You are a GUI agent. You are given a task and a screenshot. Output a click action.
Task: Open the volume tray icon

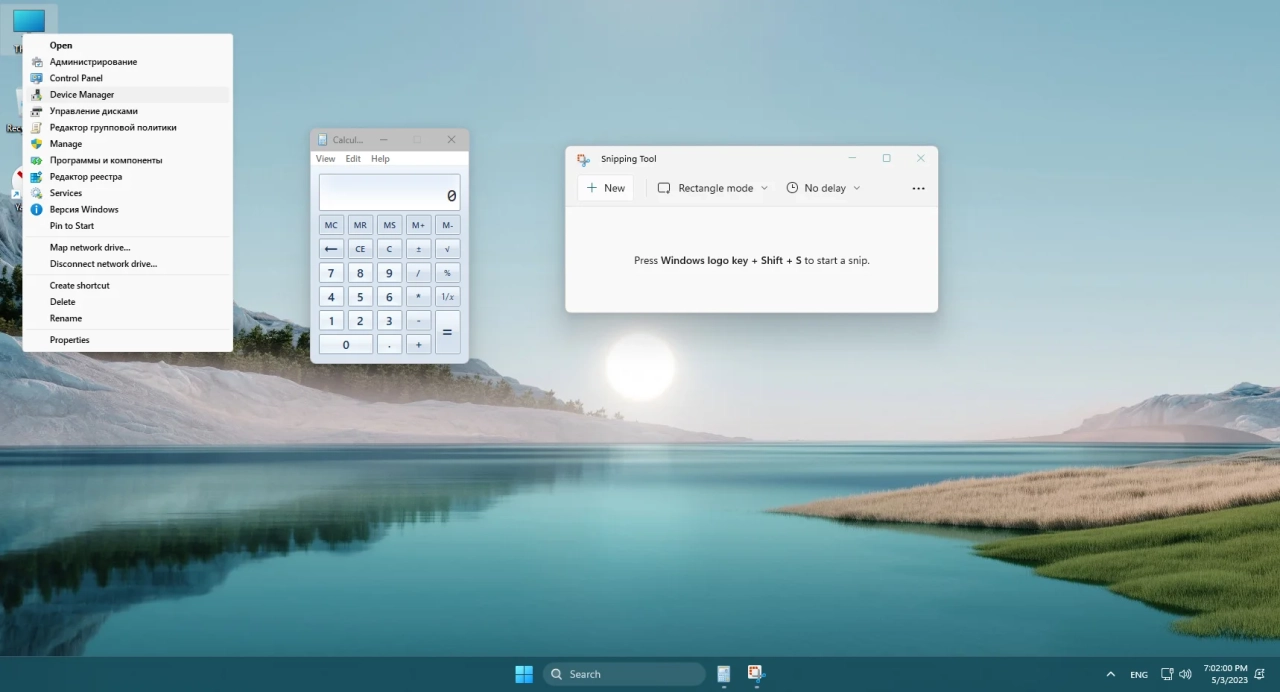tap(1186, 674)
